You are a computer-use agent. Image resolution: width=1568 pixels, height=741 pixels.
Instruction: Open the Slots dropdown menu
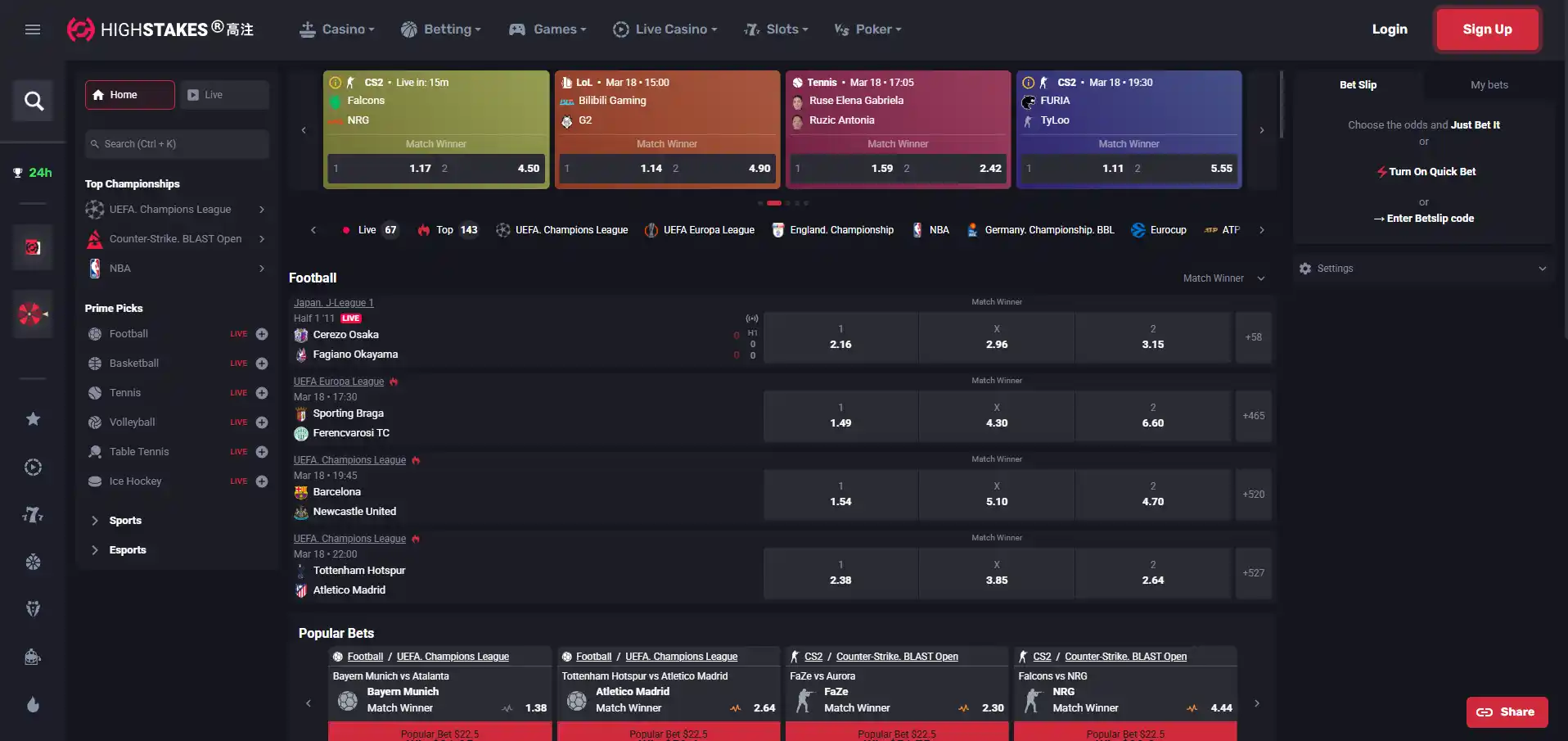point(776,29)
